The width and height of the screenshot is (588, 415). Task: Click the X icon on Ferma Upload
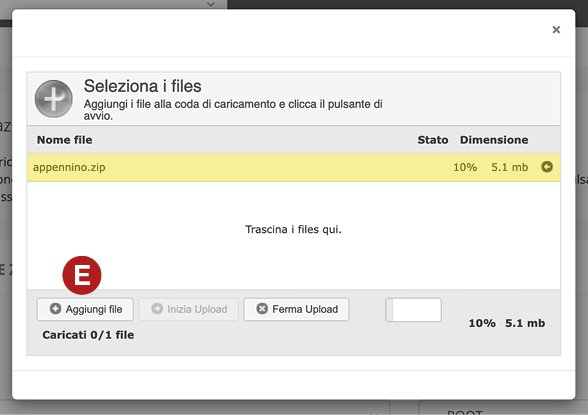click(262, 309)
